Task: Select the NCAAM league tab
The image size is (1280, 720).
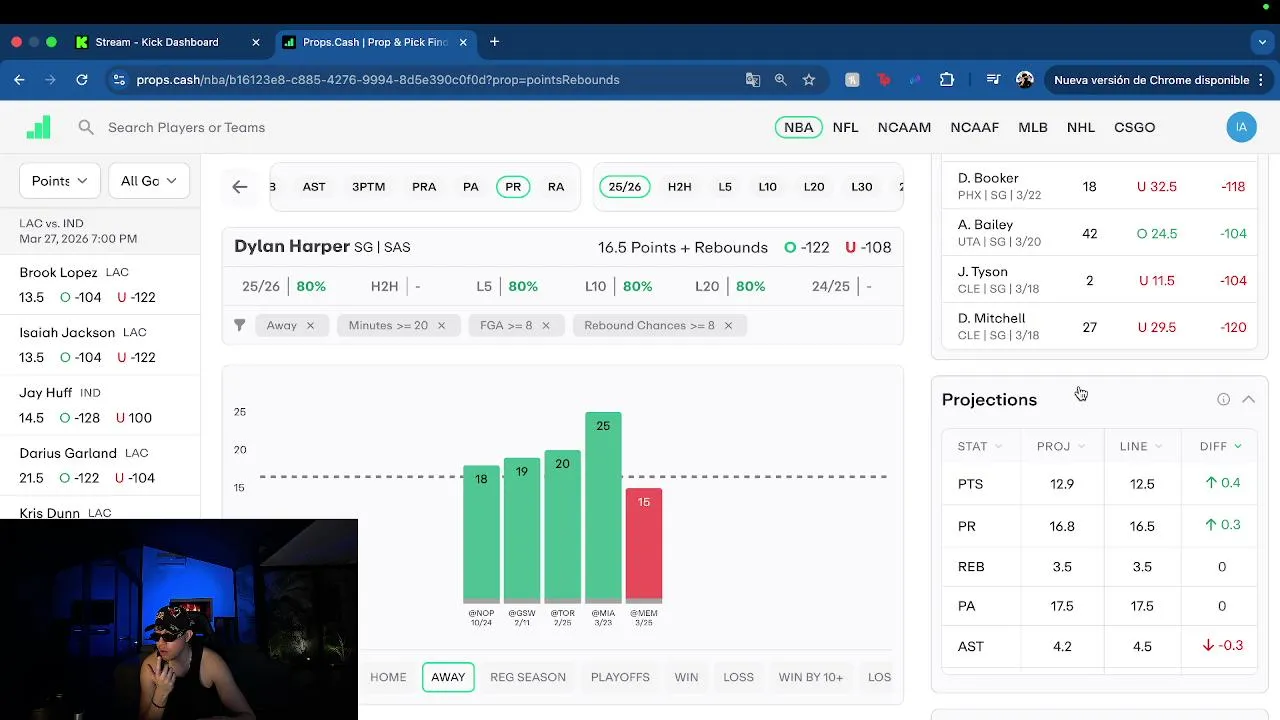Action: click(x=904, y=127)
